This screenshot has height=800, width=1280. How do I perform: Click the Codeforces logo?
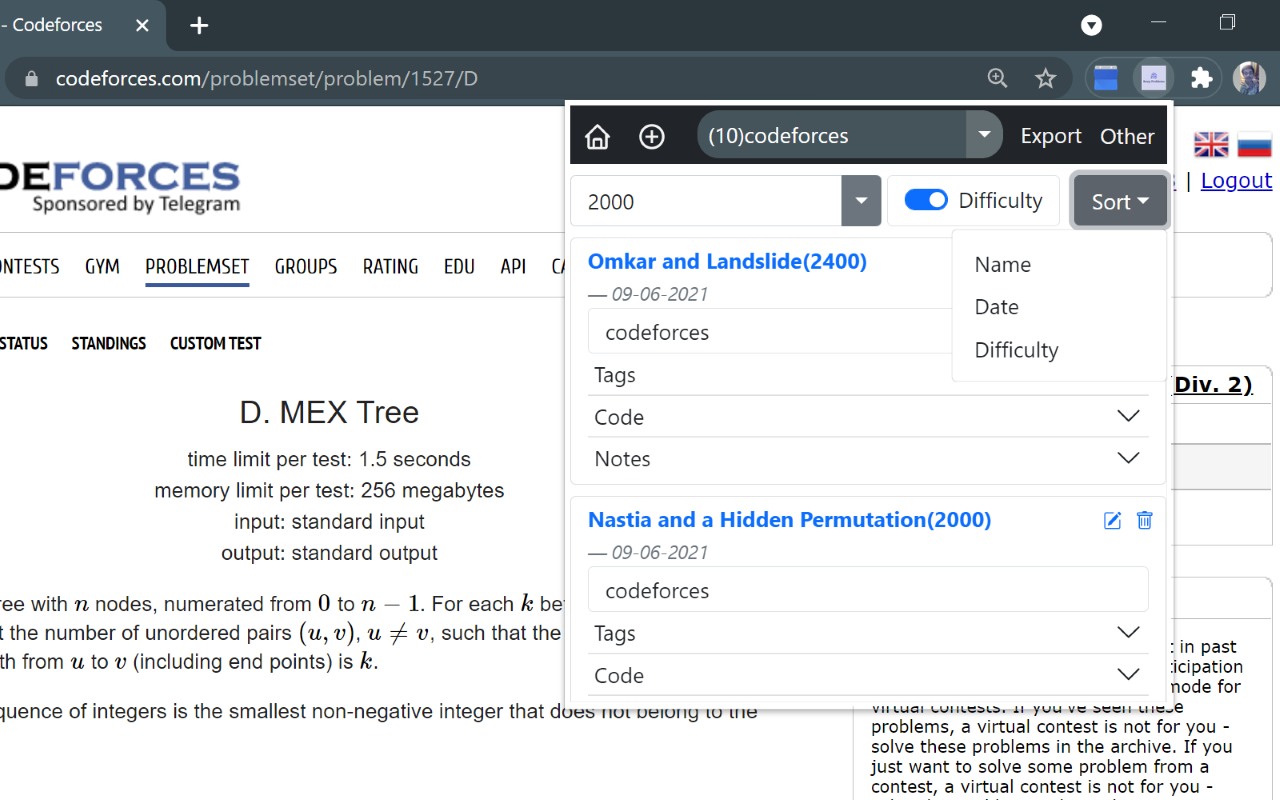point(120,187)
